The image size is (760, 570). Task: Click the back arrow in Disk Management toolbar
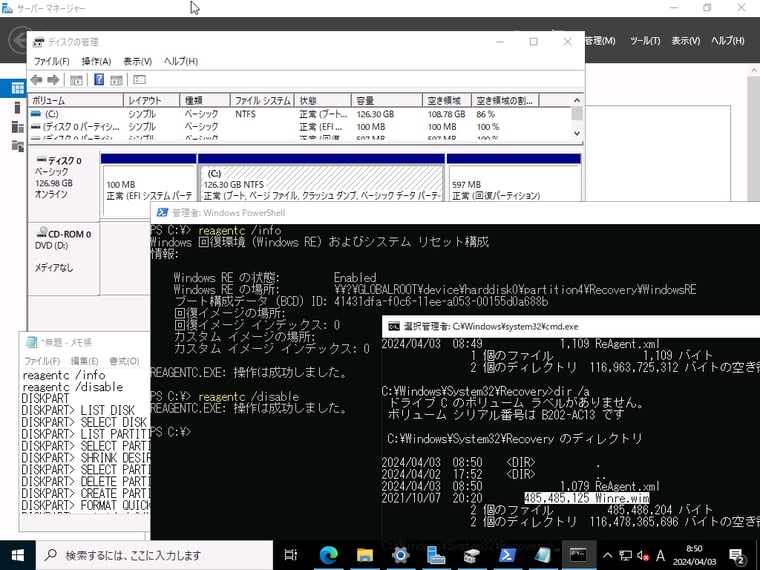pos(36,79)
